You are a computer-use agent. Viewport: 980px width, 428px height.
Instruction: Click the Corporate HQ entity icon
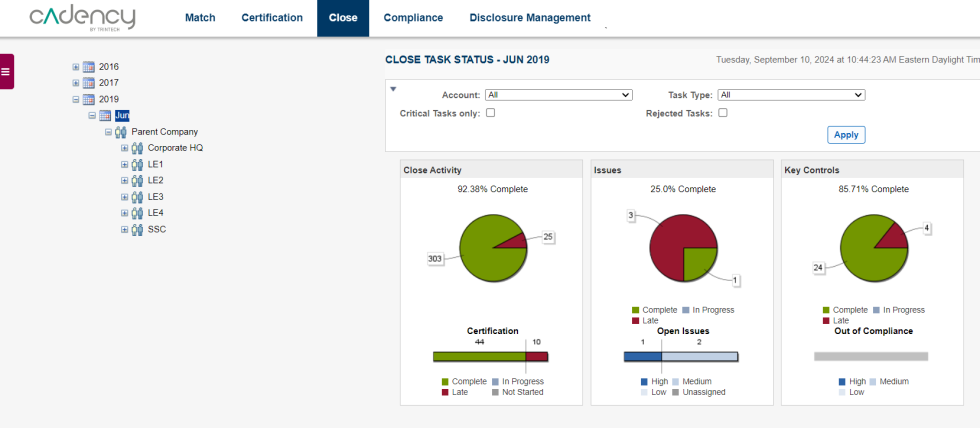pyautogui.click(x=137, y=148)
